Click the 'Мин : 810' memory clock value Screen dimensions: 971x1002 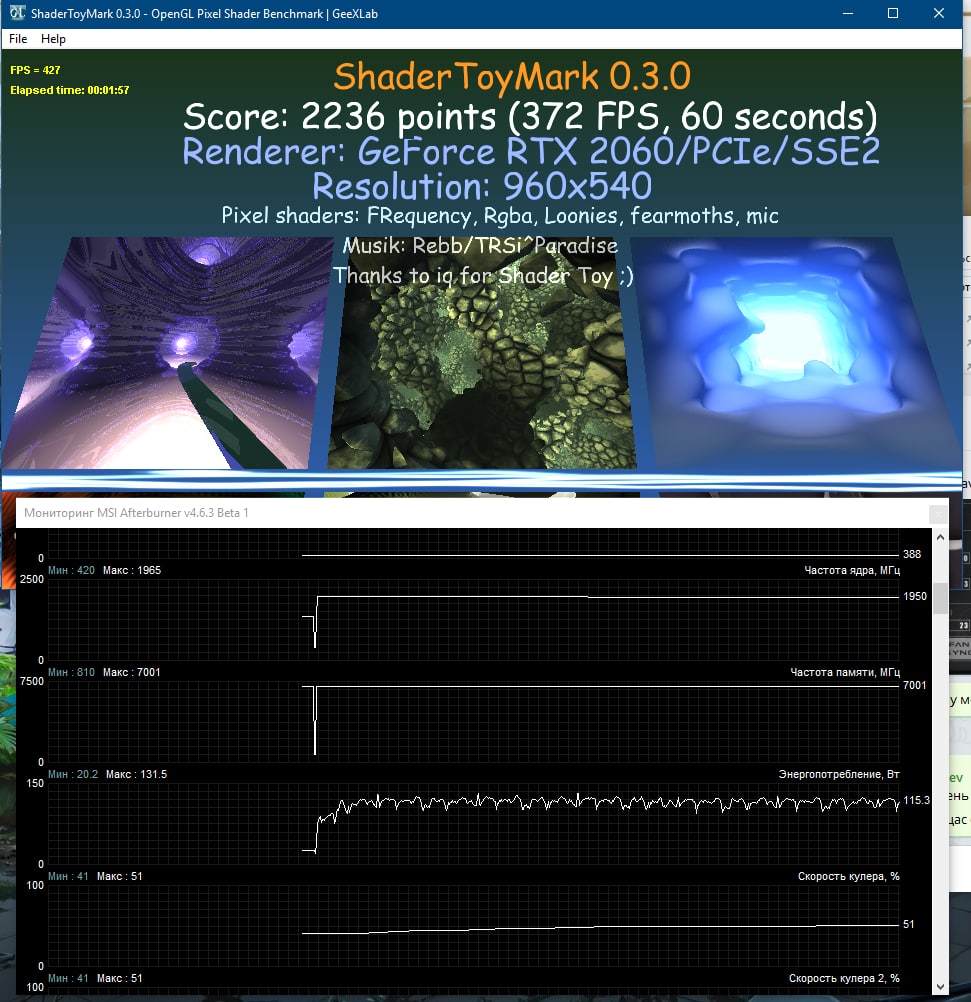pyautogui.click(x=71, y=672)
